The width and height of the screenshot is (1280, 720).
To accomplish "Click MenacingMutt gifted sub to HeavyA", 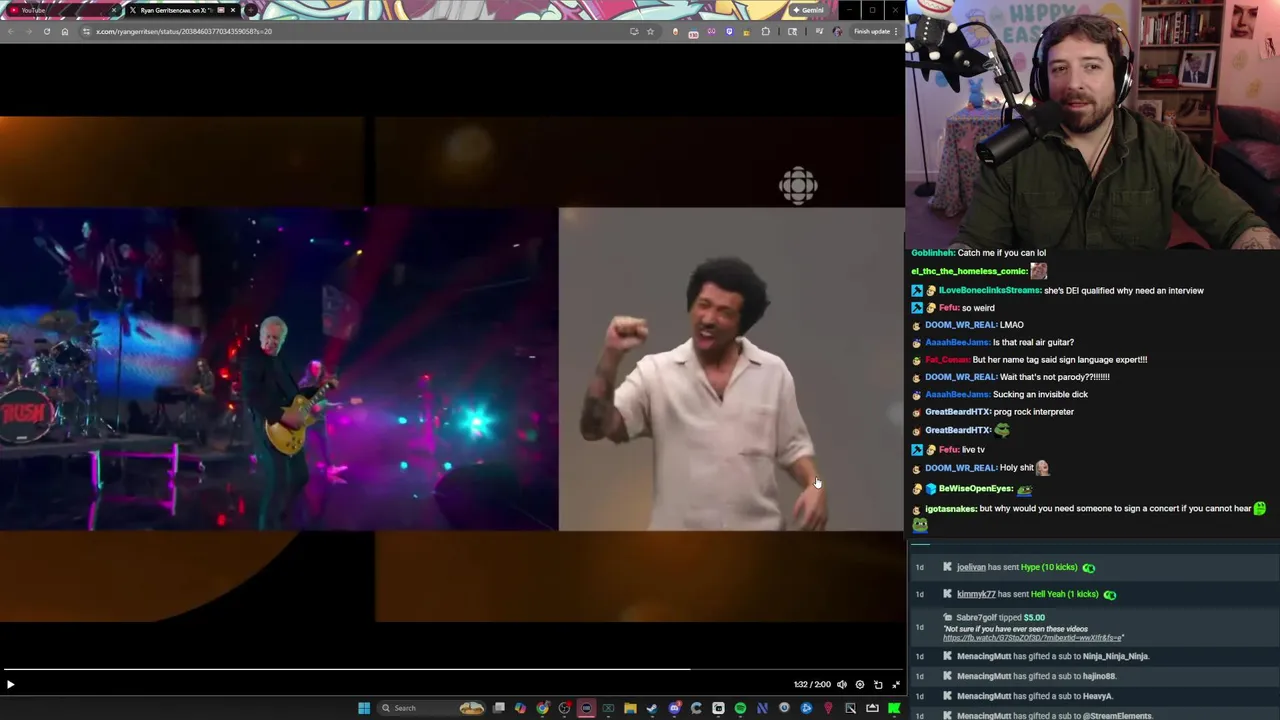I will tap(1035, 696).
